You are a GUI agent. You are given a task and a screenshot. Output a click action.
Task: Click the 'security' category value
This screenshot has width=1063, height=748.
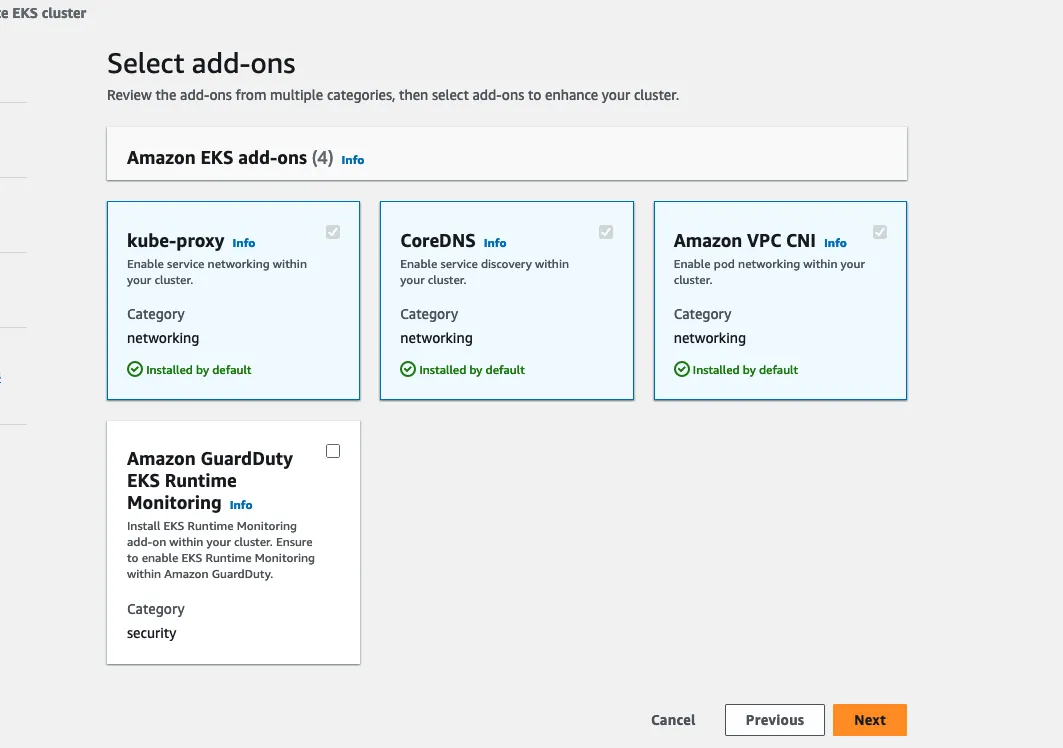151,633
